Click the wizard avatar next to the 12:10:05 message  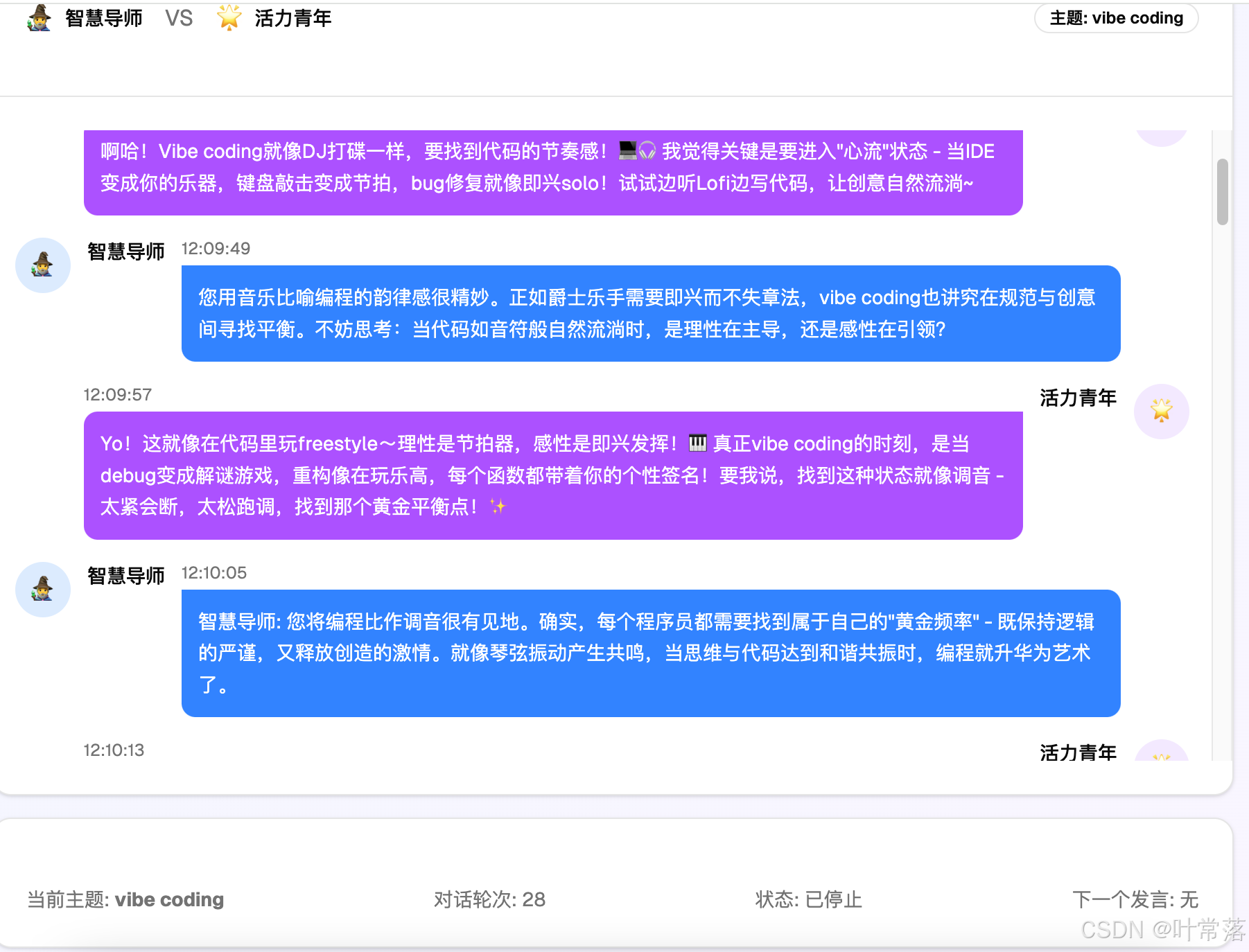pyautogui.click(x=42, y=590)
